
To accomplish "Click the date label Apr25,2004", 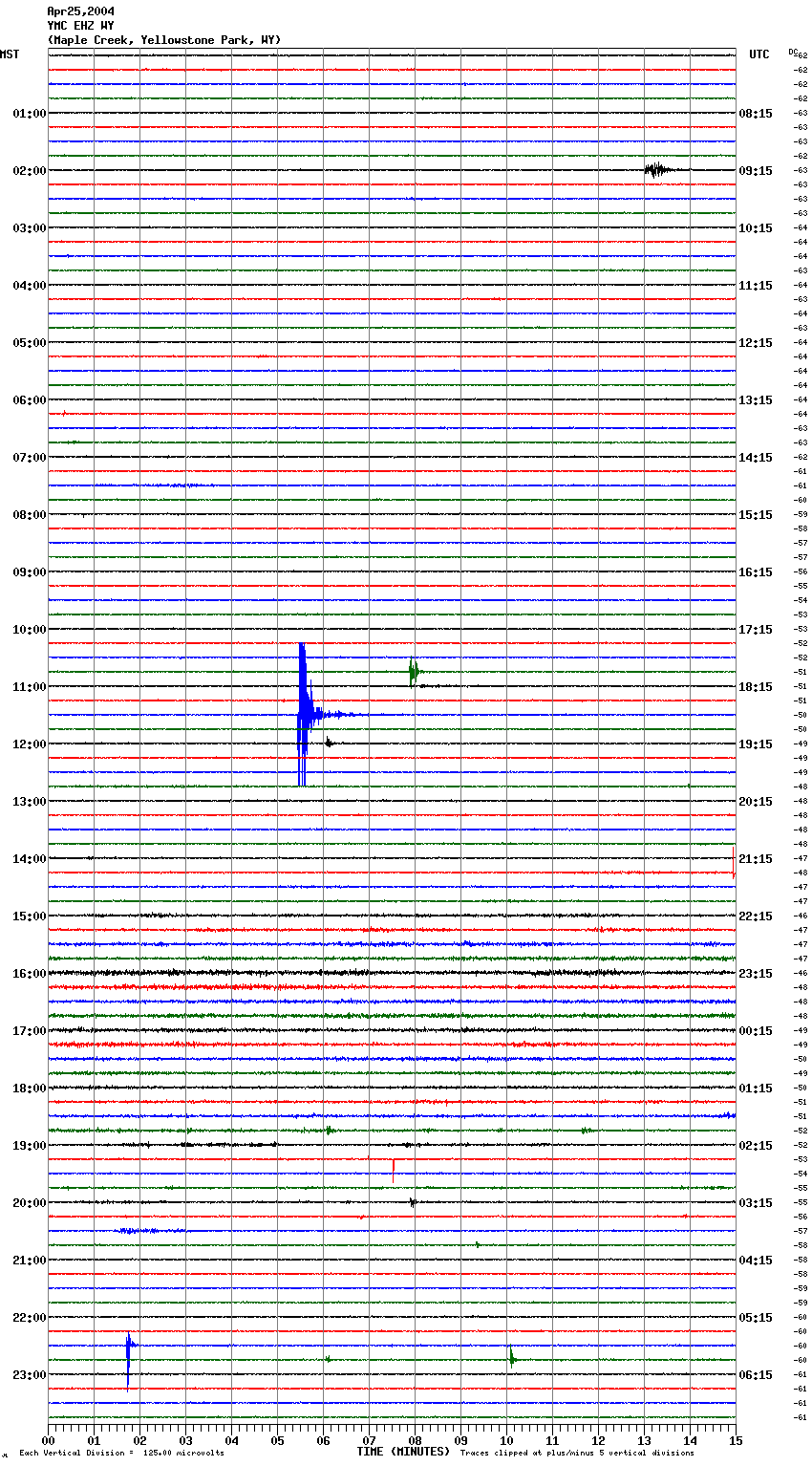I will [80, 11].
